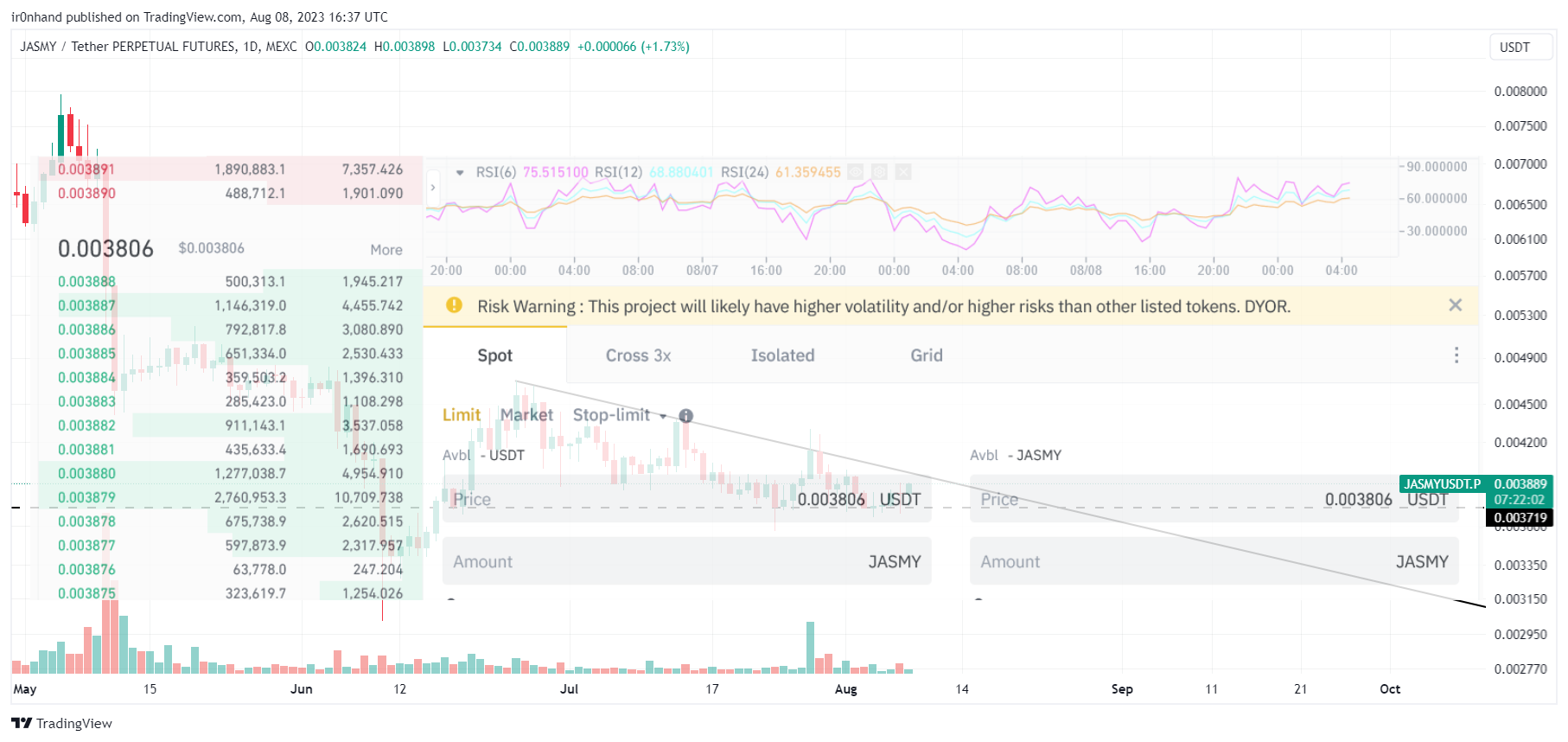Screen dimensions: 1568x742
Task: Select bid price 0.003880
Action: (86, 474)
